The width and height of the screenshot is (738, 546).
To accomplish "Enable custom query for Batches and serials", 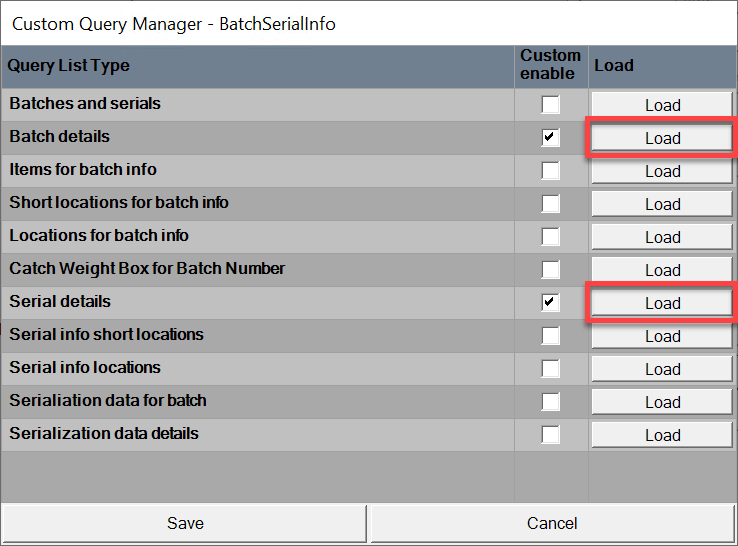I will tap(550, 105).
